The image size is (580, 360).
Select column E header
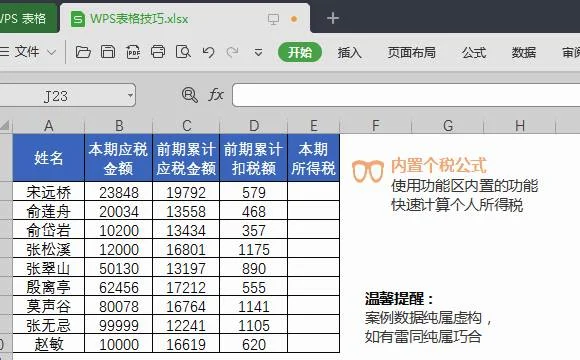coord(313,126)
